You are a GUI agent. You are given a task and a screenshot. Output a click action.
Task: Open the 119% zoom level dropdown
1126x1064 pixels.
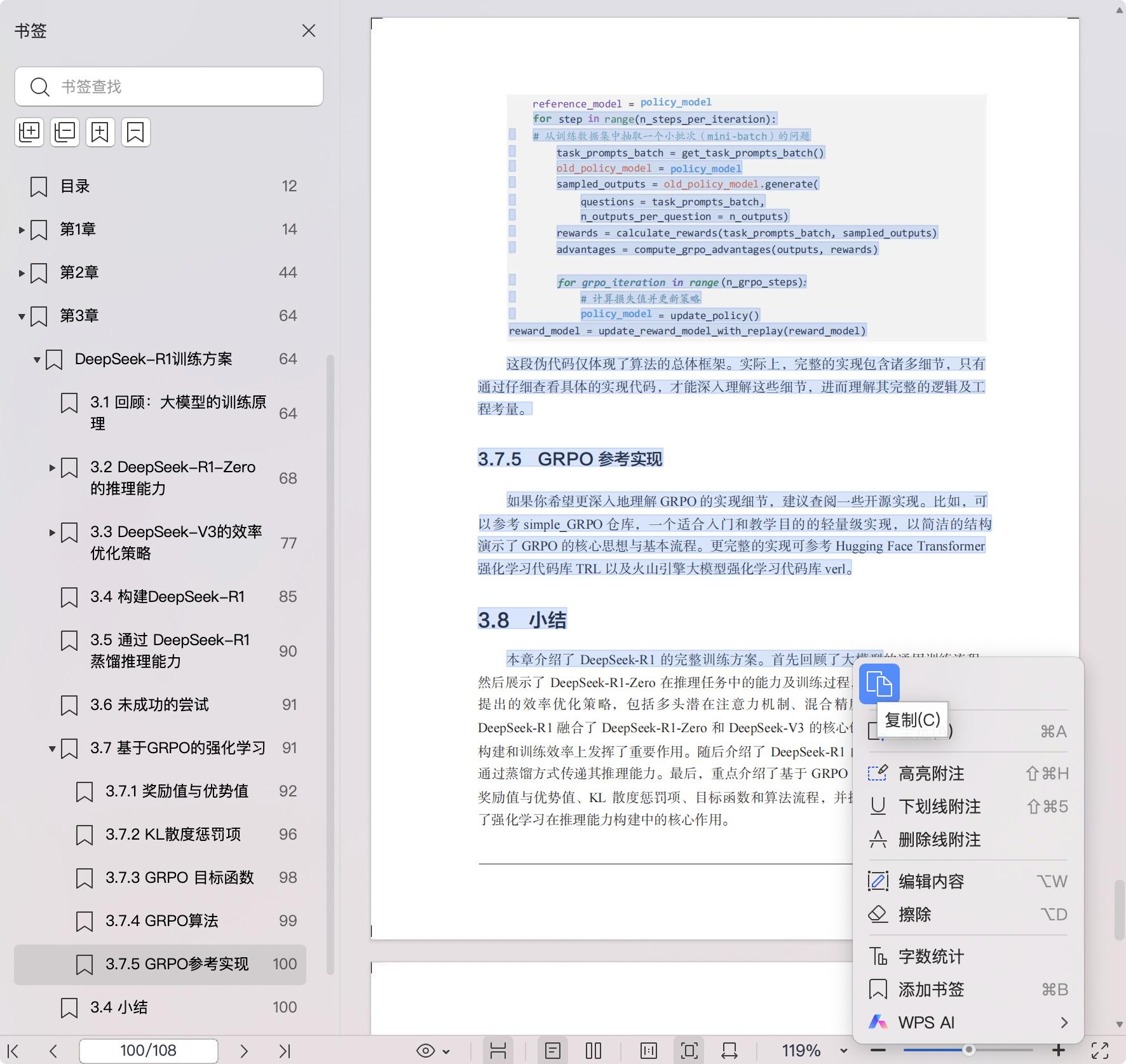point(843,1051)
